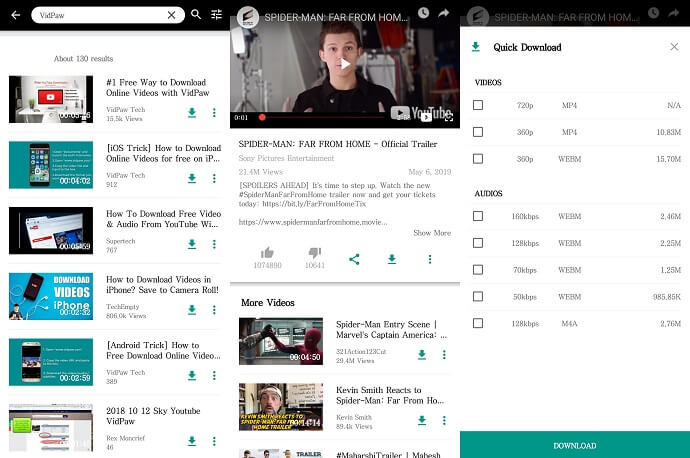Select the 360p WEBM 15,70M checkbox
The height and width of the screenshot is (458, 690).
(x=478, y=159)
